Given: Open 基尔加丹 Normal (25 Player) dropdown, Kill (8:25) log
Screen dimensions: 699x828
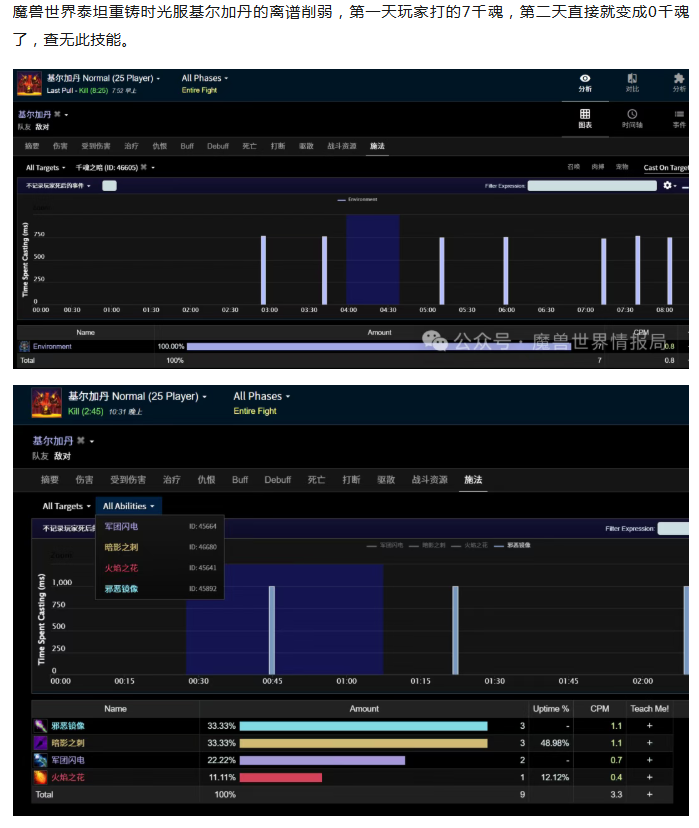Looking at the screenshot, I should [x=103, y=78].
